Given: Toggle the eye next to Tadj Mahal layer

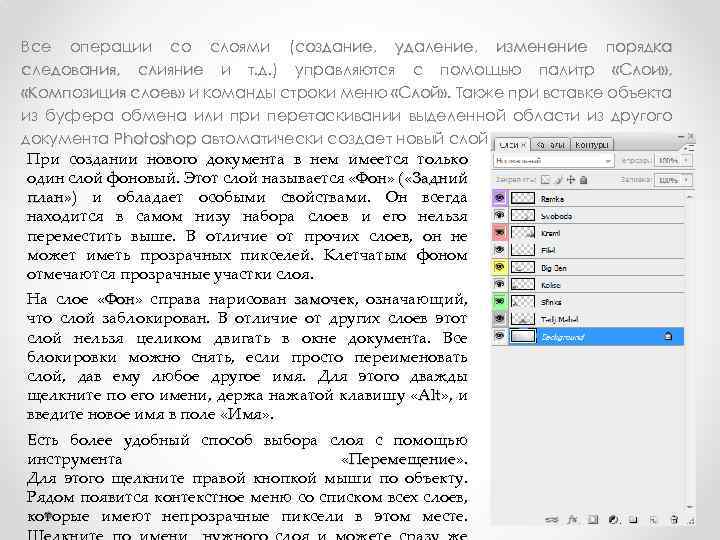Looking at the screenshot, I should tap(500, 318).
